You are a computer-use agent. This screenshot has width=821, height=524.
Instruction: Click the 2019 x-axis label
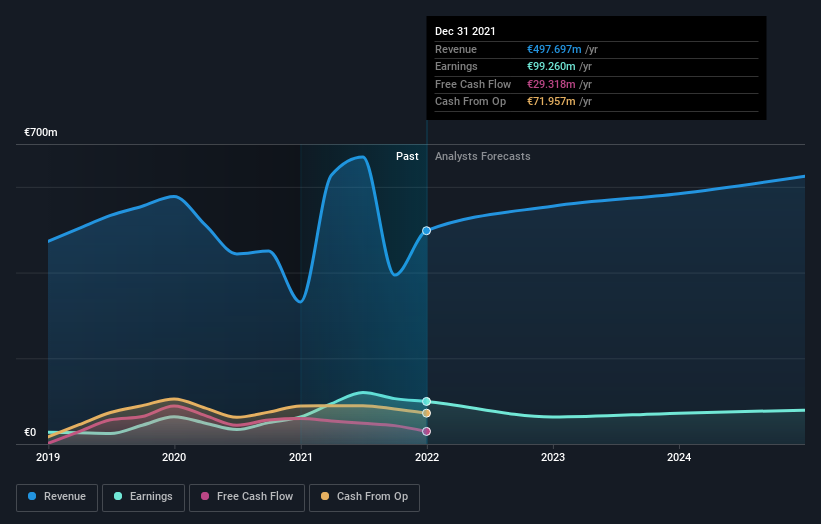(48, 458)
